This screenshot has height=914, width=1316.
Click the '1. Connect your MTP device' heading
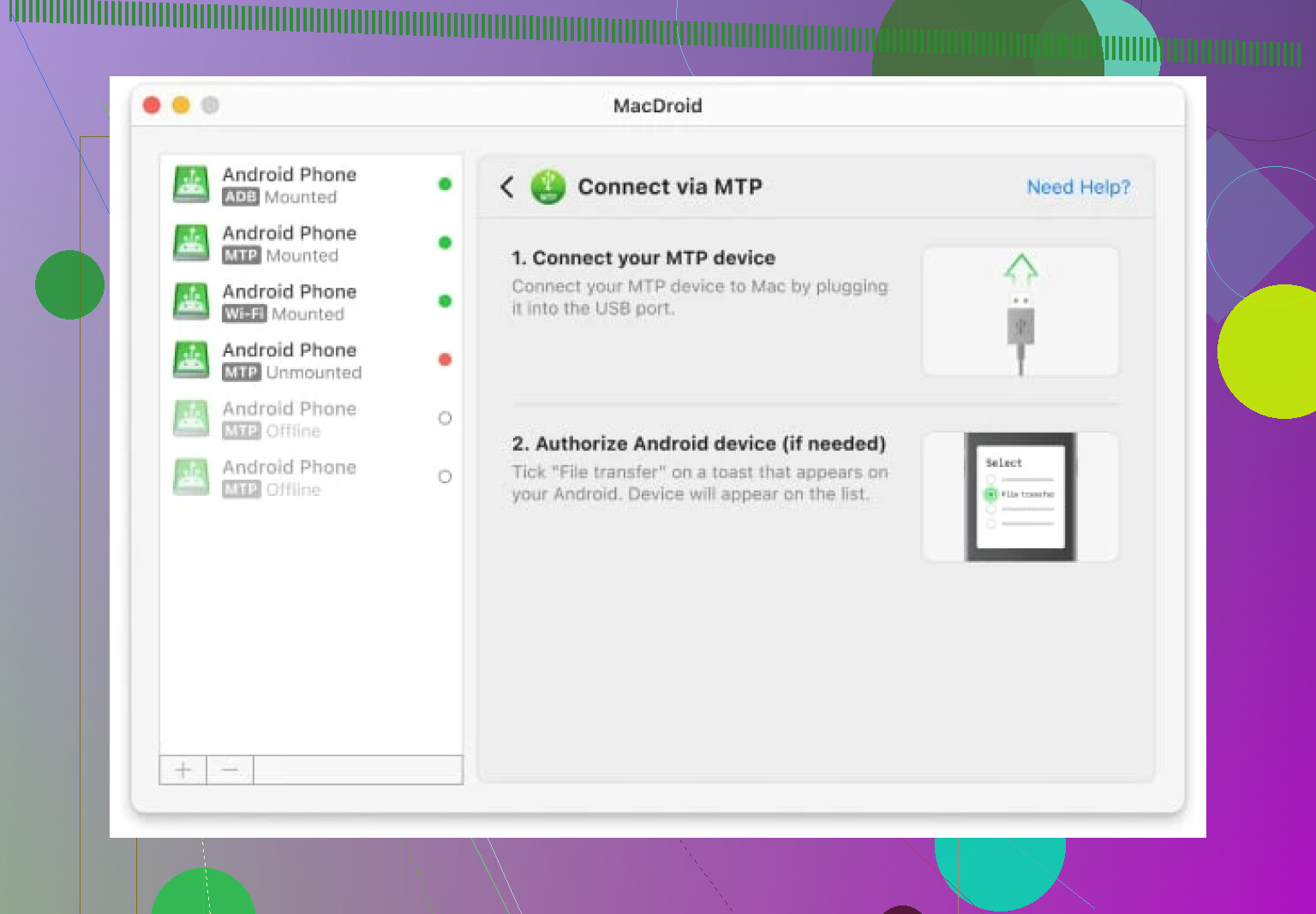click(643, 258)
